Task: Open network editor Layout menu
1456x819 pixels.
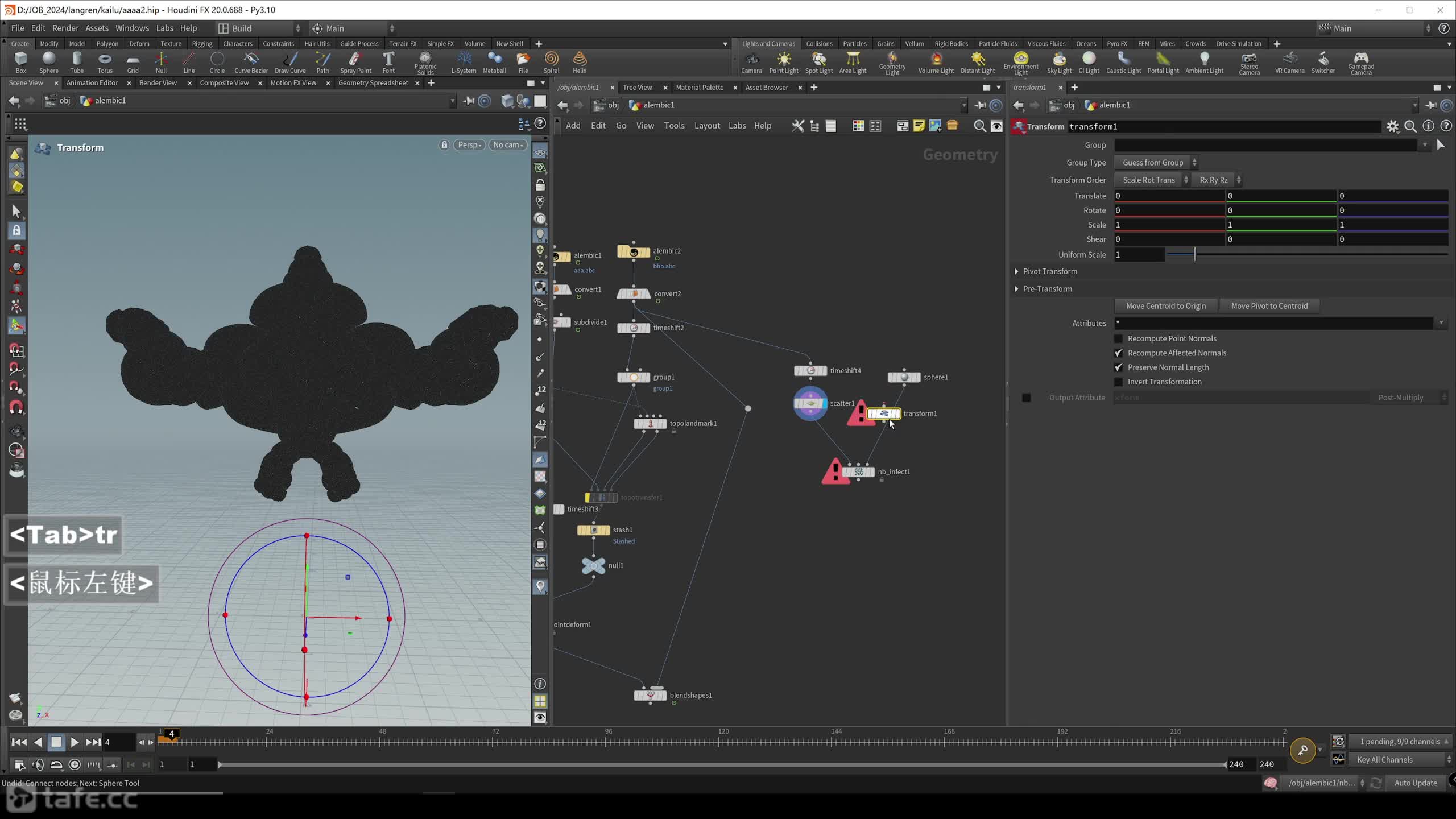Action: pos(707,126)
